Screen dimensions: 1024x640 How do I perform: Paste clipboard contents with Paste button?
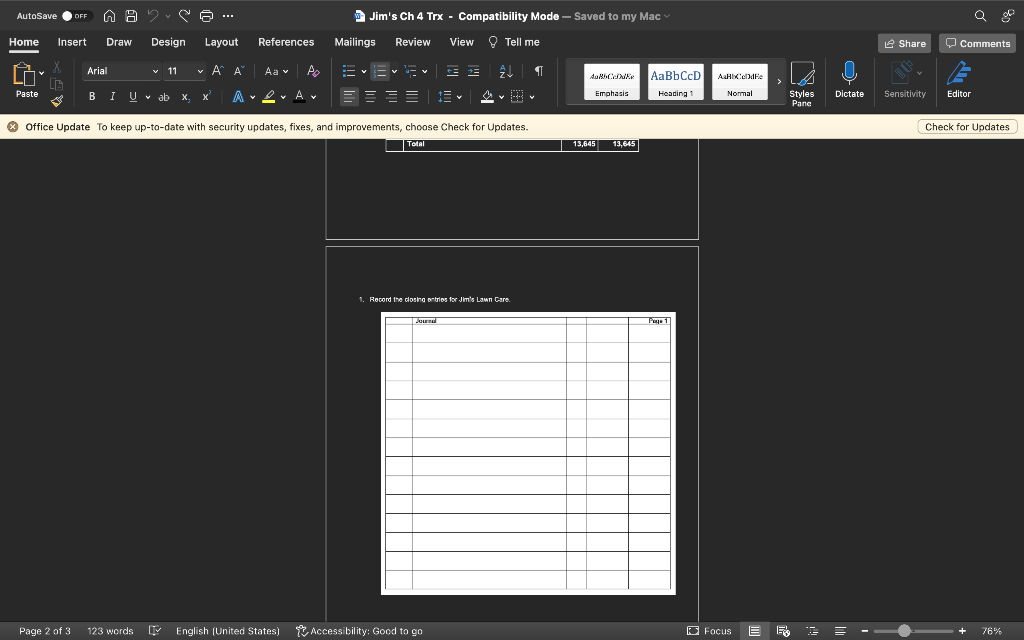point(27,80)
